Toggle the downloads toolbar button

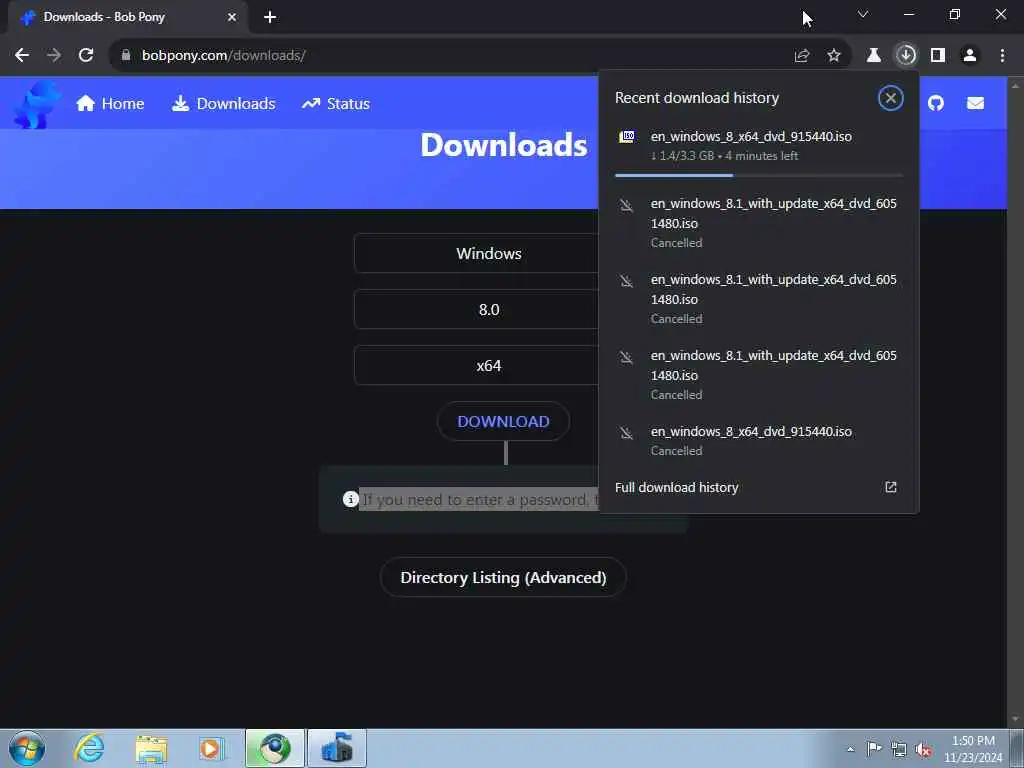point(906,56)
